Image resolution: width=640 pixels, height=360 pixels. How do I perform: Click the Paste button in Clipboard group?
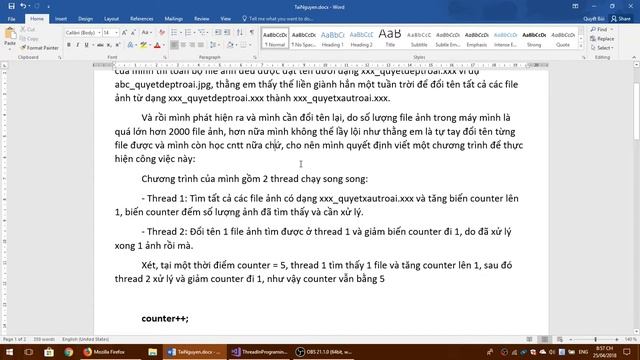[x=10, y=38]
